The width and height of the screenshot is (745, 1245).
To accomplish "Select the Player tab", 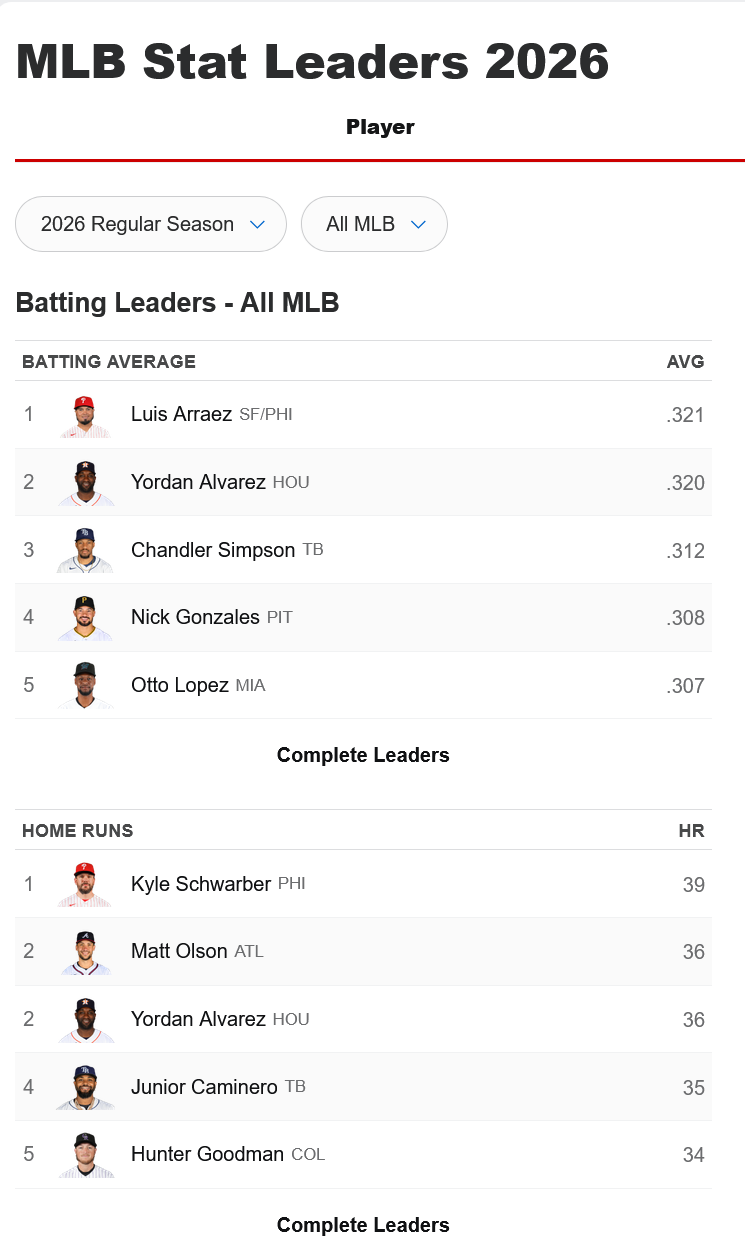I will (x=380, y=127).
